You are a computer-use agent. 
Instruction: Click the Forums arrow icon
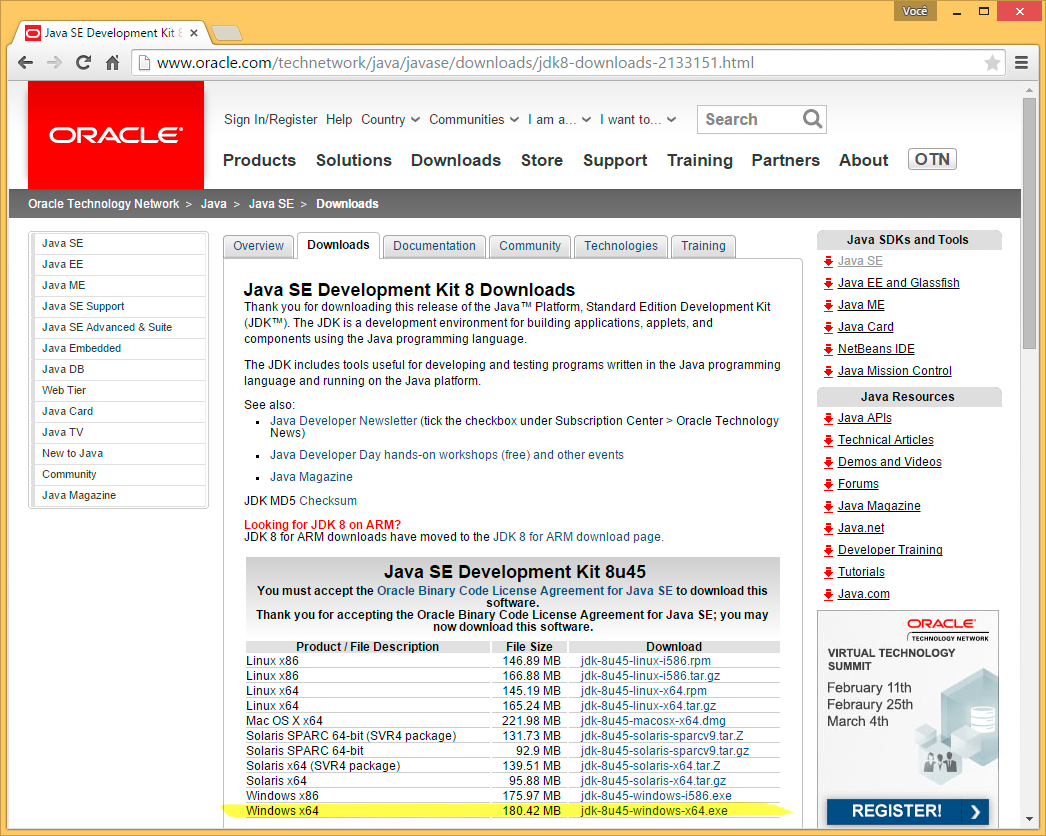(828, 485)
